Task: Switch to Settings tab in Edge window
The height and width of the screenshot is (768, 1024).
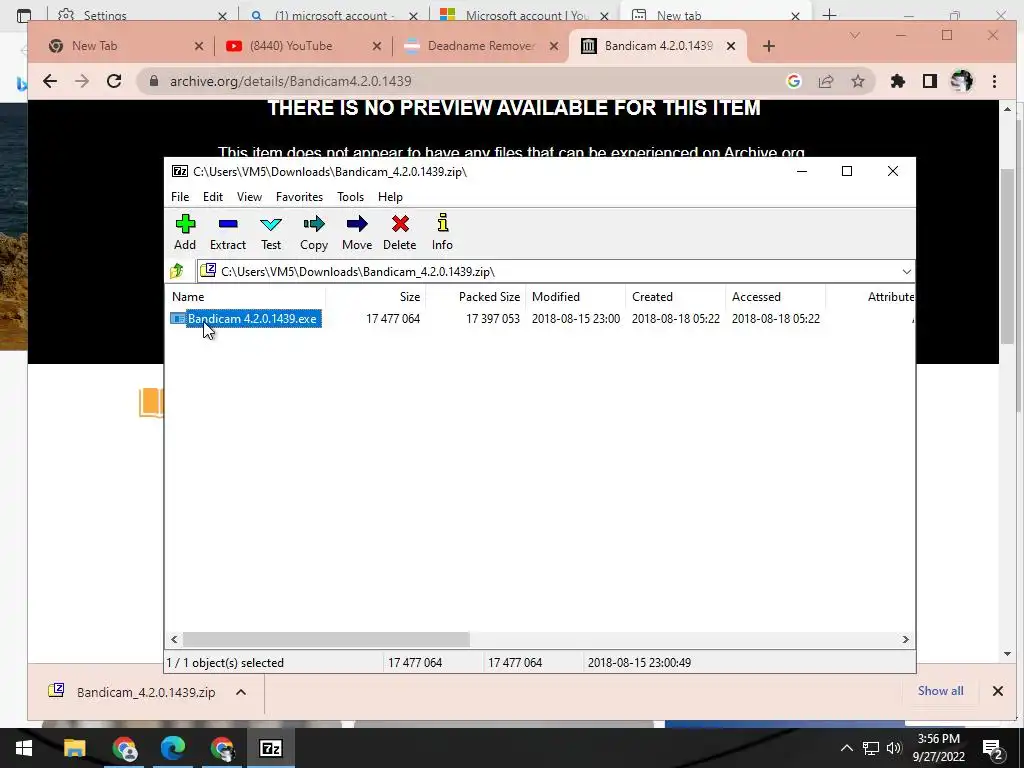Action: tap(142, 15)
